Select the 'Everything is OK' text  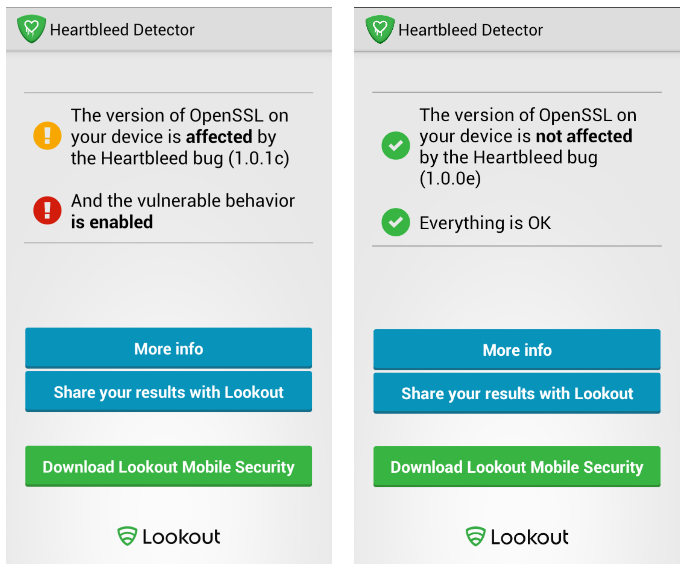[485, 222]
